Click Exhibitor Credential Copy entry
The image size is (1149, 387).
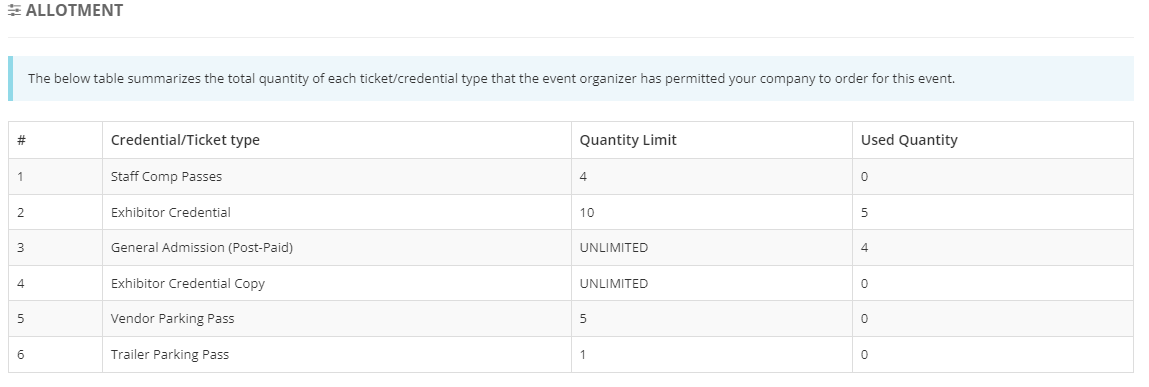[x=188, y=284]
